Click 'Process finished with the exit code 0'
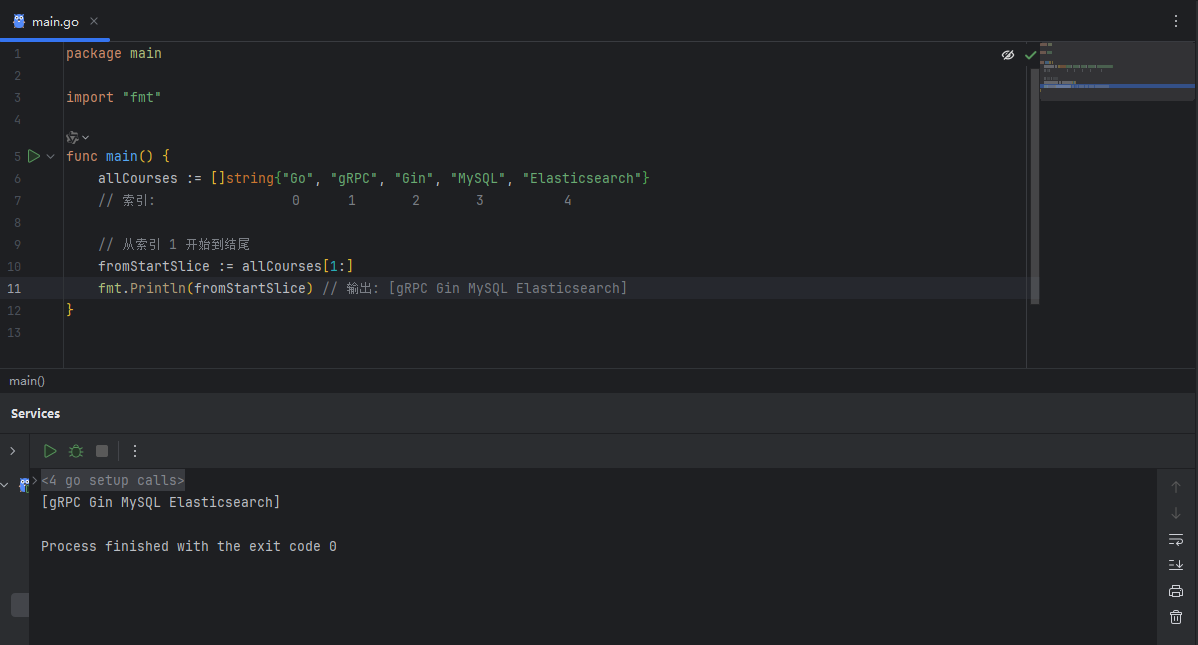 189,546
